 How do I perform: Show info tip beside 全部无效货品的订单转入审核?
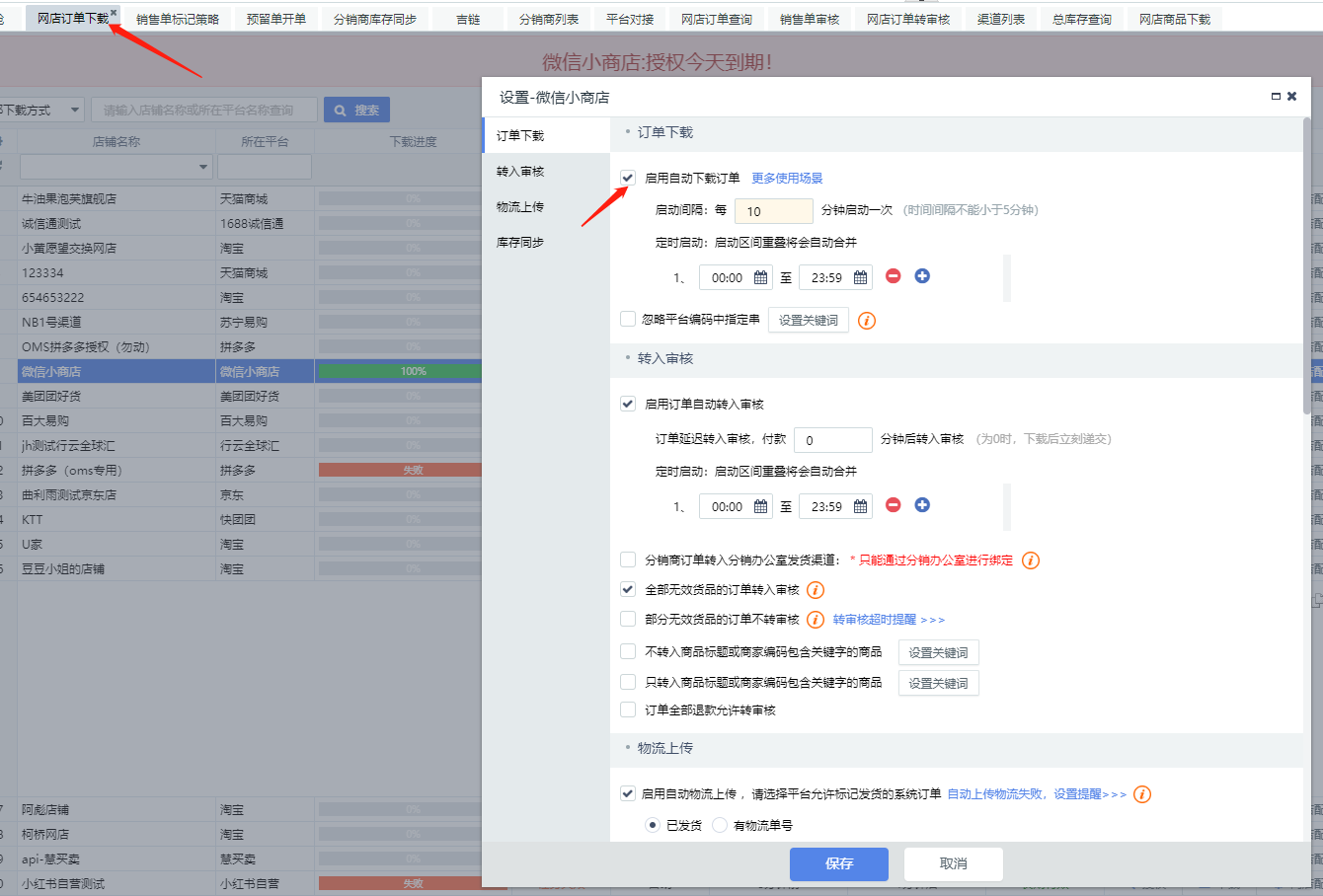[816, 590]
